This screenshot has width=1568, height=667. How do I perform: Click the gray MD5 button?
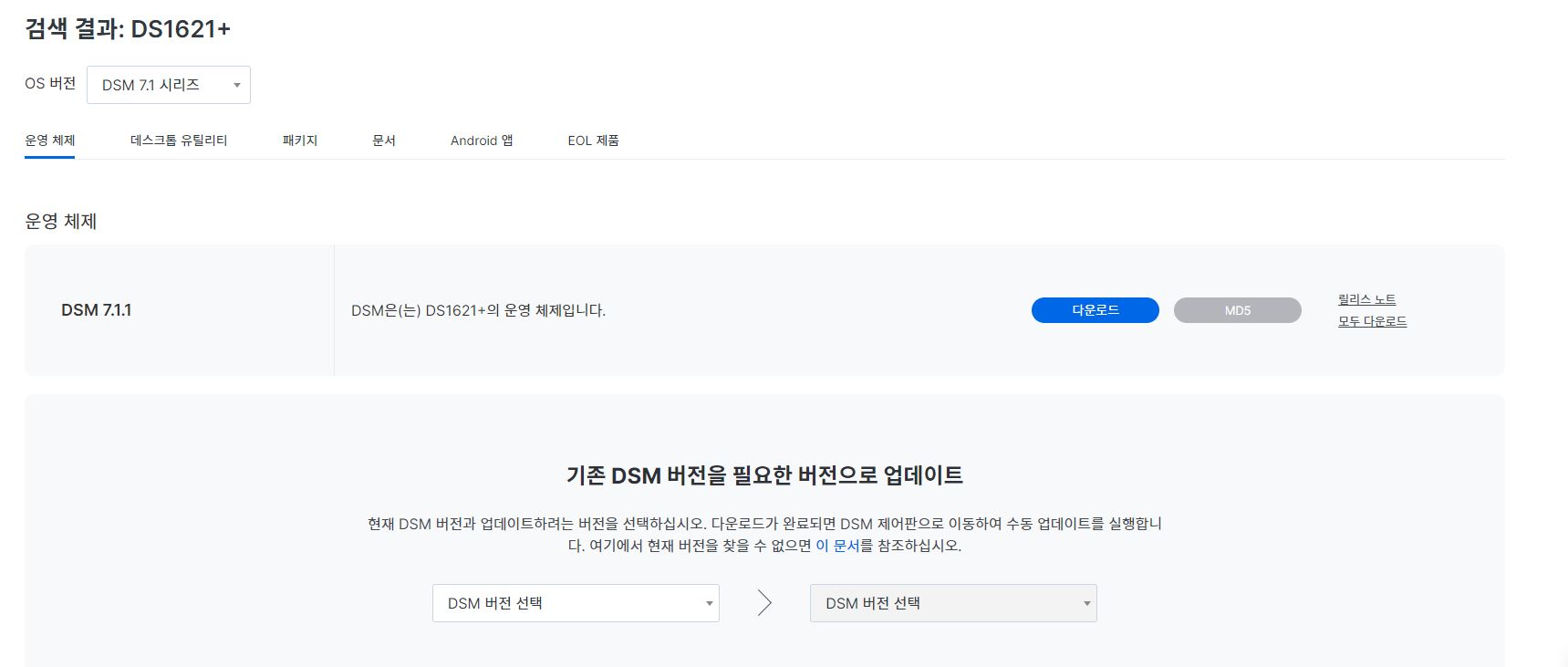click(1237, 310)
